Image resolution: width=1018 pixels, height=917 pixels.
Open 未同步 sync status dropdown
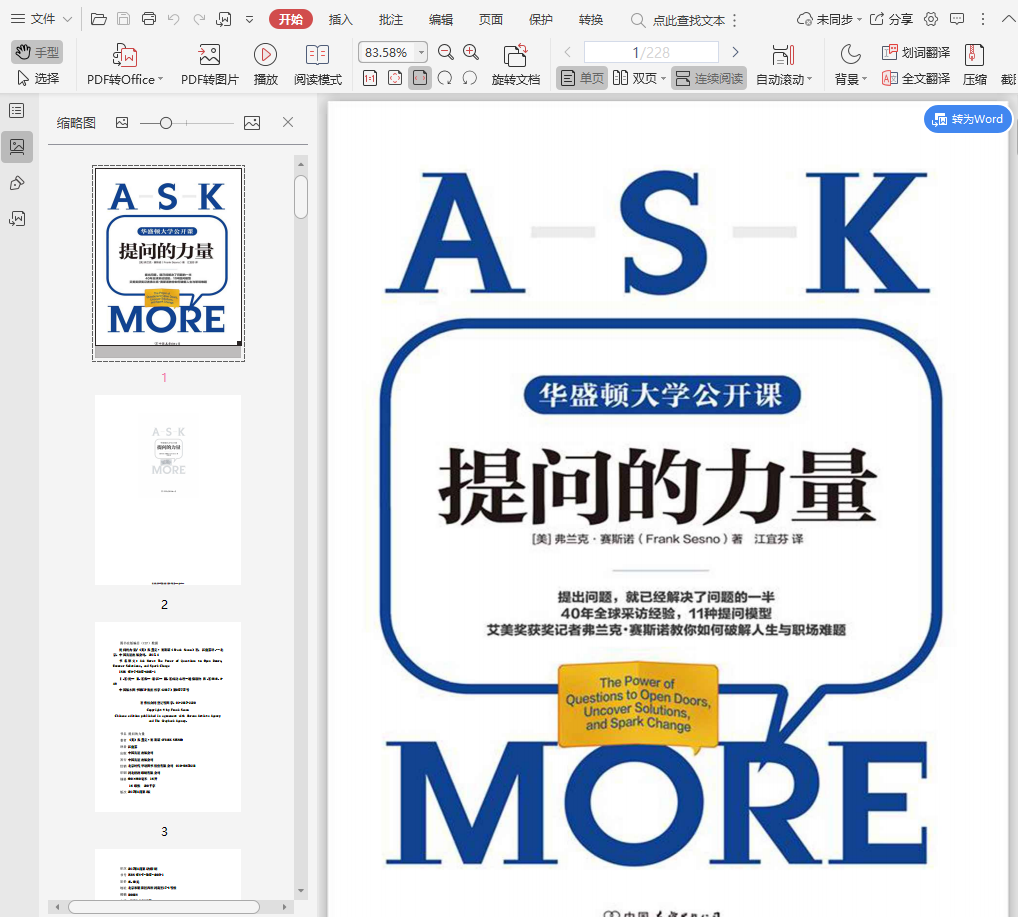coord(830,19)
